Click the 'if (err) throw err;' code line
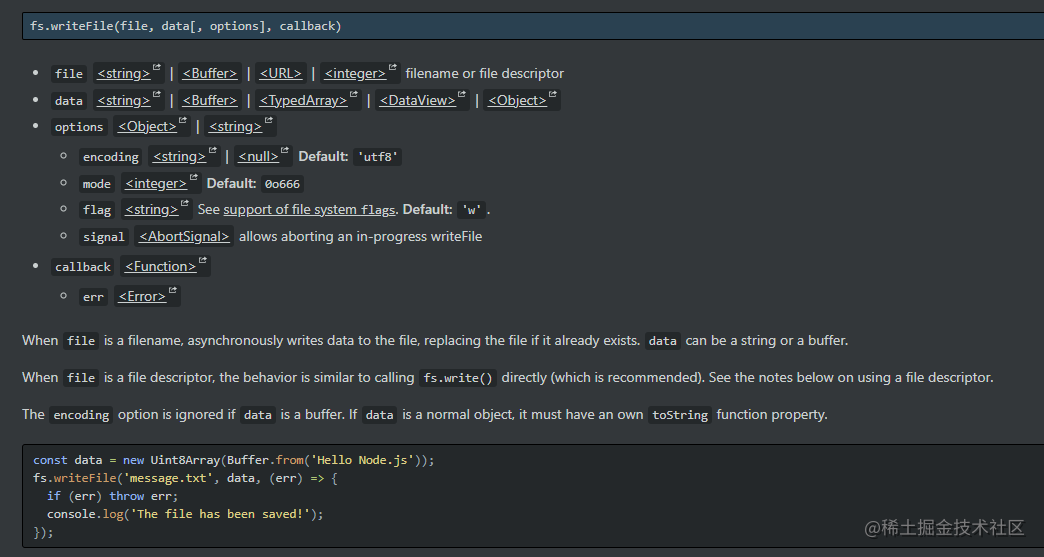Screen dimensions: 1044x557 (x=113, y=496)
